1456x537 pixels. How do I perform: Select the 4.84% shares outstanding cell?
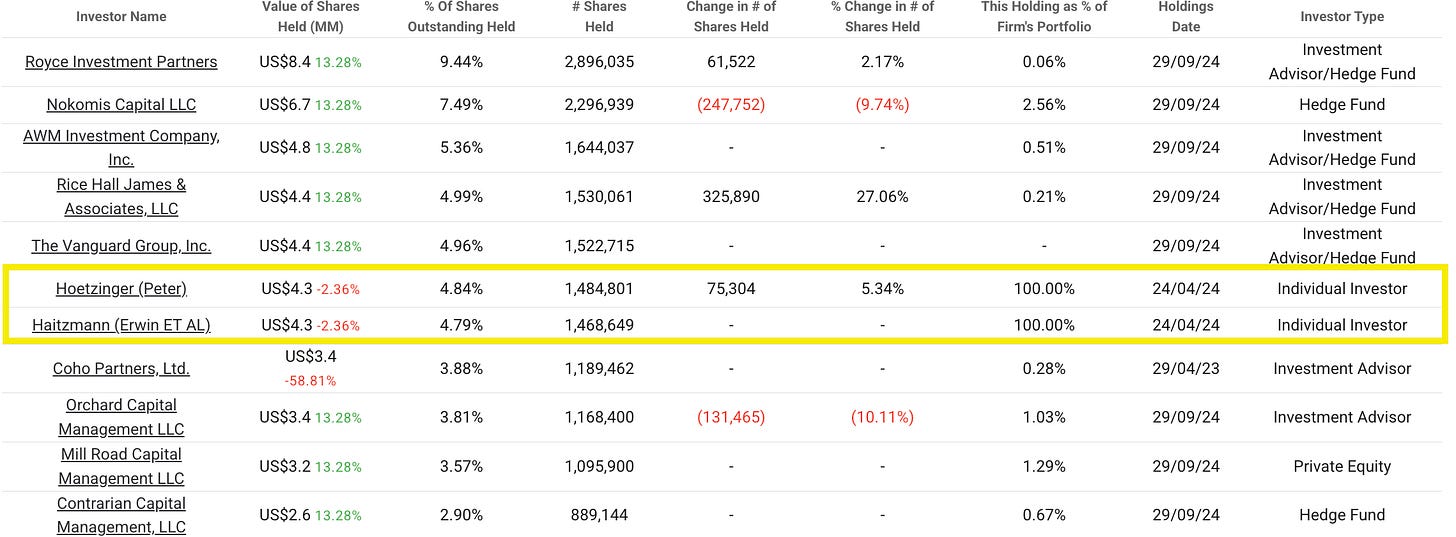point(461,289)
